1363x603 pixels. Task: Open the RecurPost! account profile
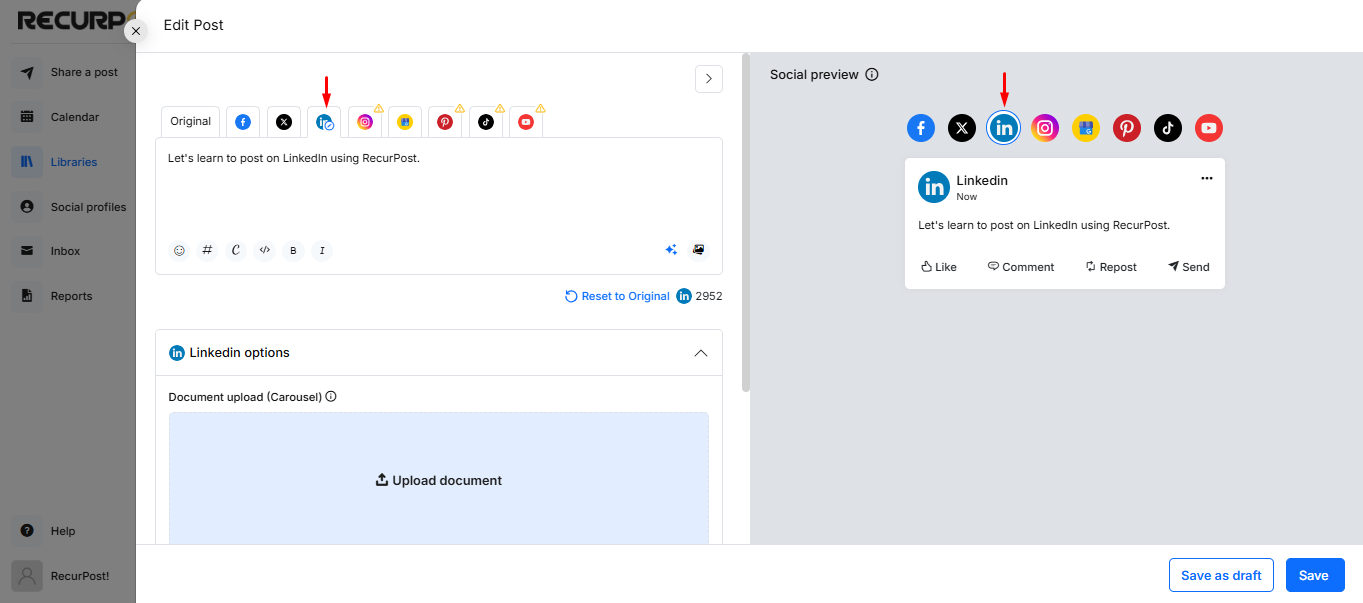(69, 576)
